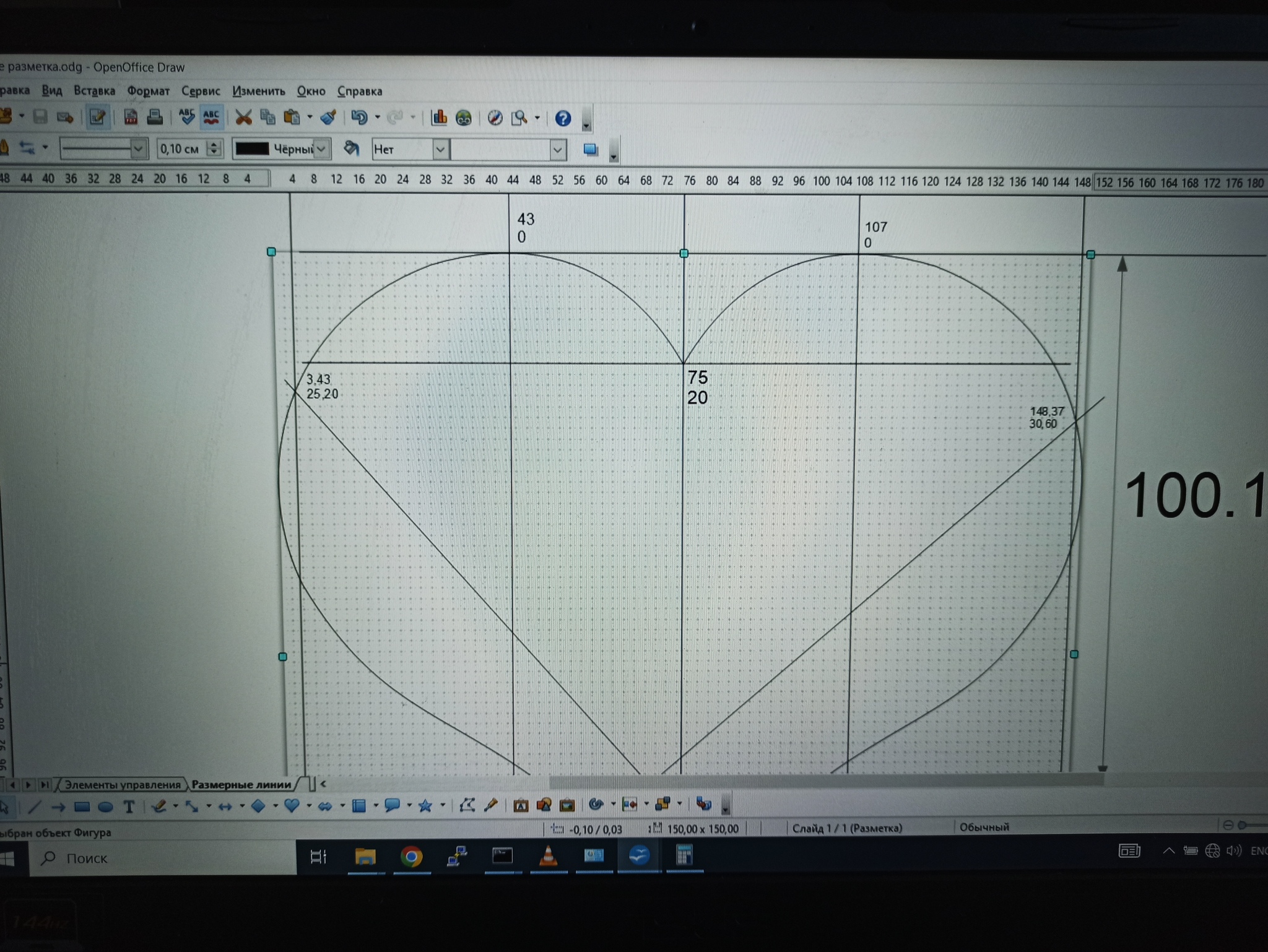Select the Symbol Shapes heart tool
Image resolution: width=1268 pixels, height=952 pixels.
click(x=292, y=805)
